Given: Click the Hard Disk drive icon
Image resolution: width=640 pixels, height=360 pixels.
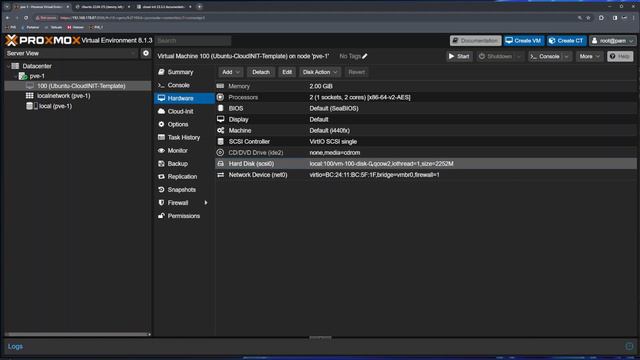Looking at the screenshot, I should click(x=220, y=163).
